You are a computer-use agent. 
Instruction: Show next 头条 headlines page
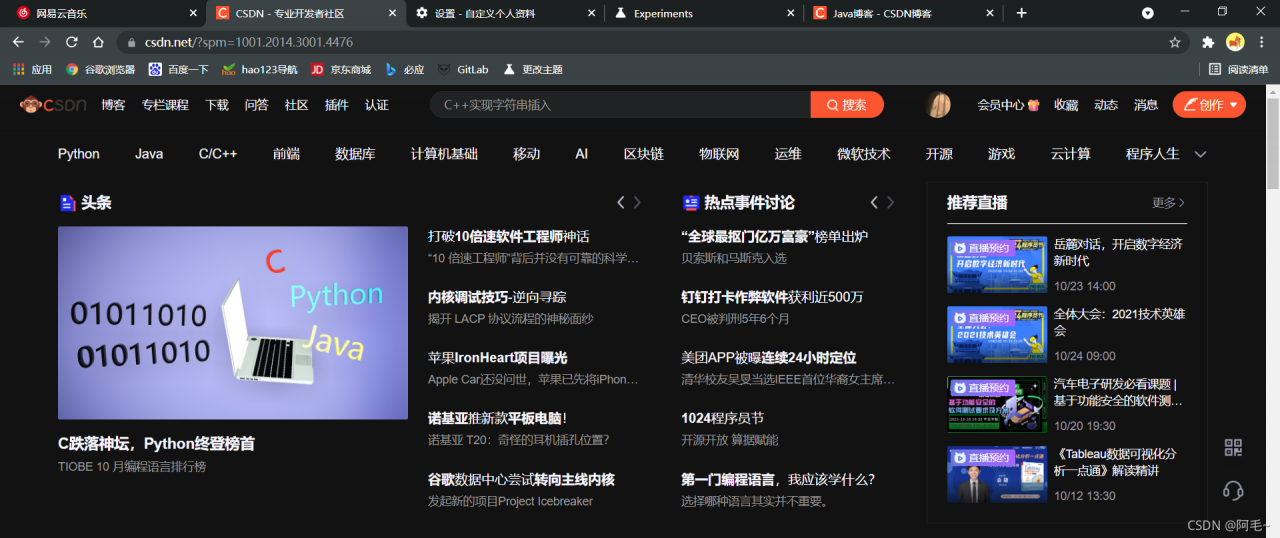(637, 202)
